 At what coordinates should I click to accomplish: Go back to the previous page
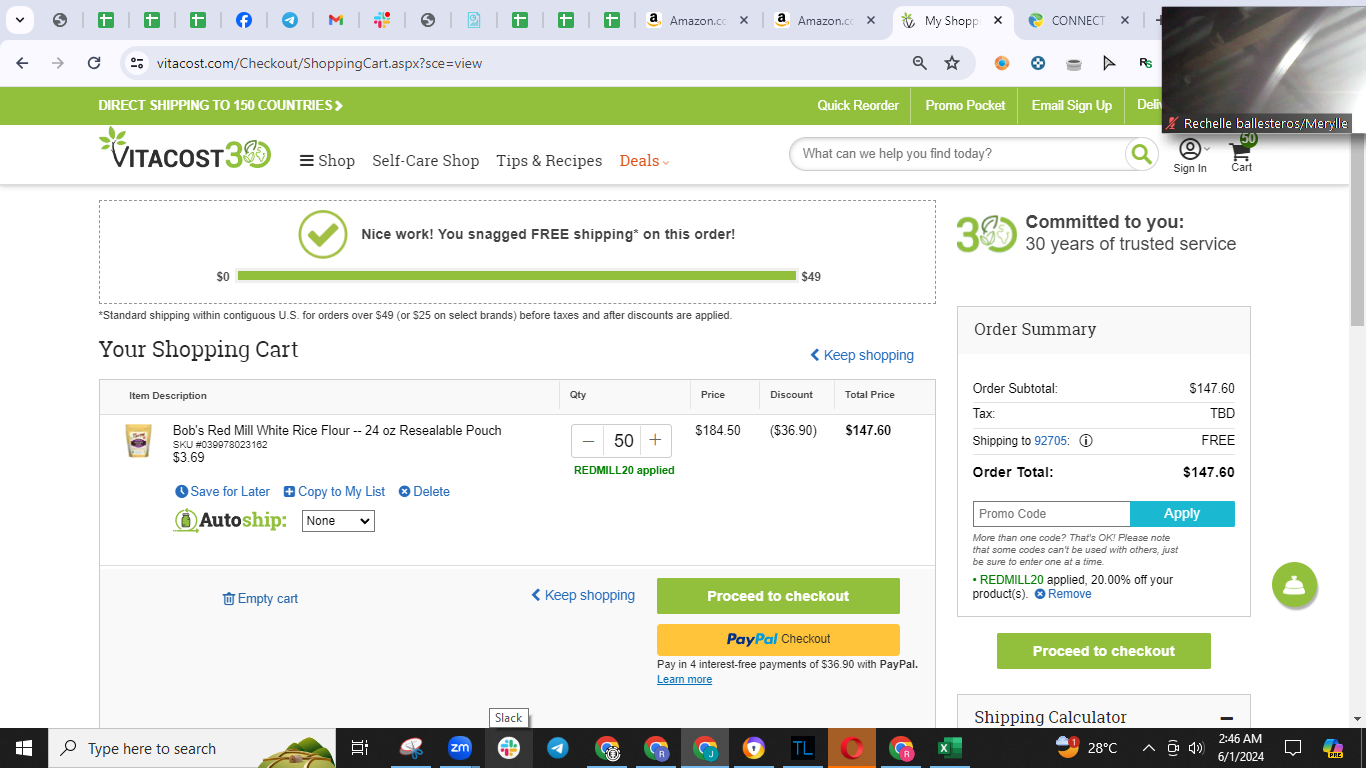pyautogui.click(x=22, y=63)
